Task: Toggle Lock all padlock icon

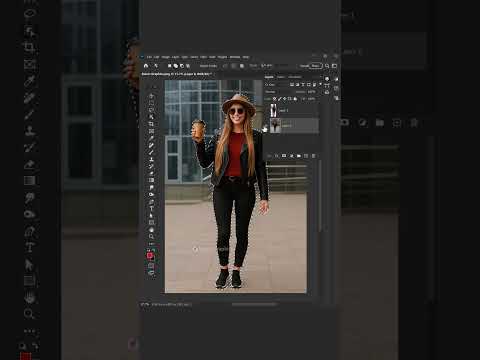Action: [295, 99]
